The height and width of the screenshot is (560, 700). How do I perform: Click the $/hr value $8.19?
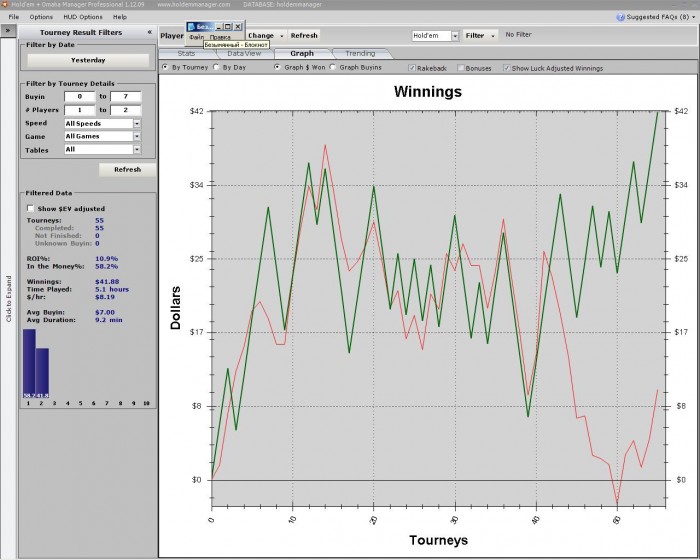pyautogui.click(x=105, y=297)
